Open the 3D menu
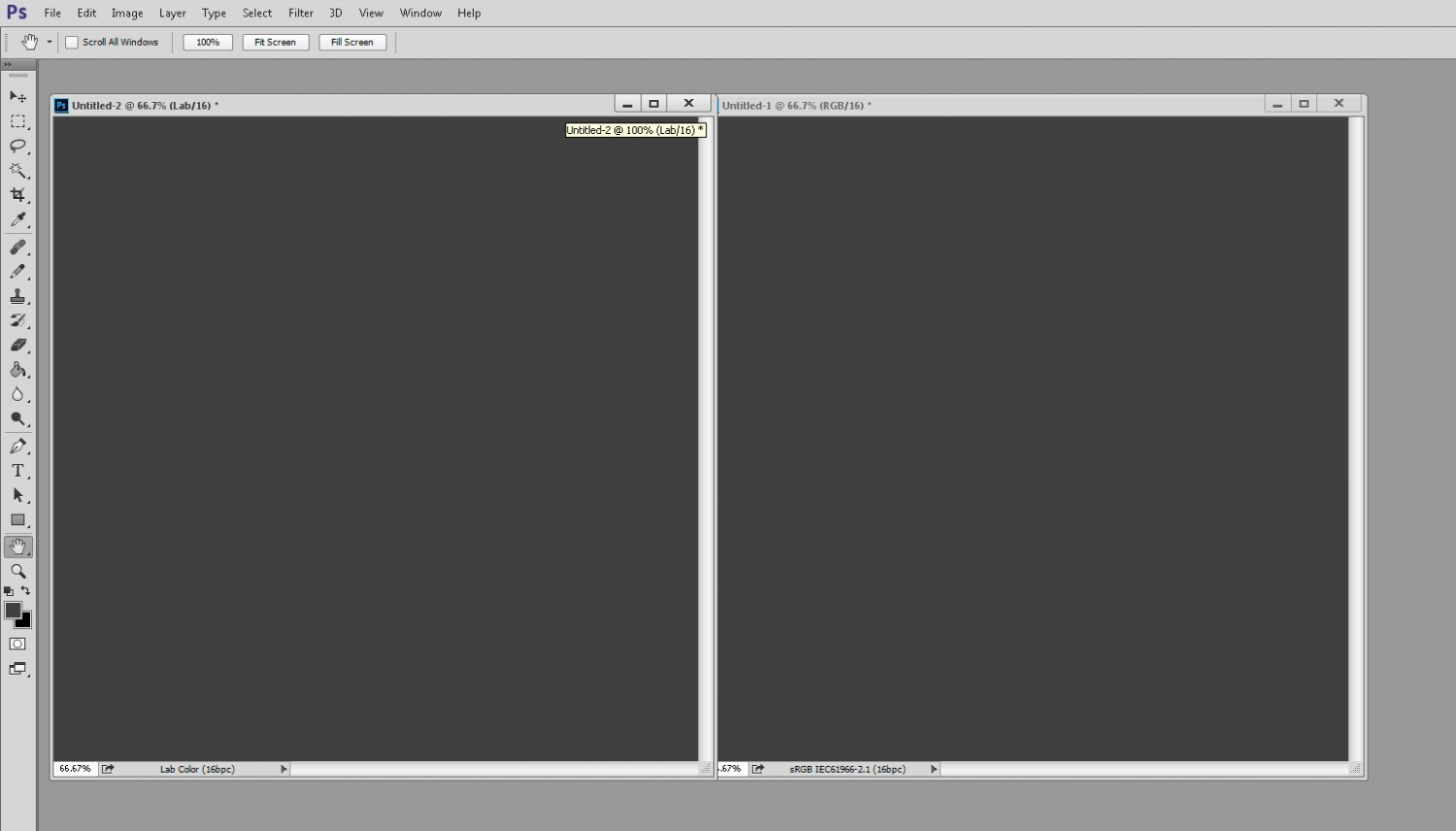1456x831 pixels. click(336, 13)
